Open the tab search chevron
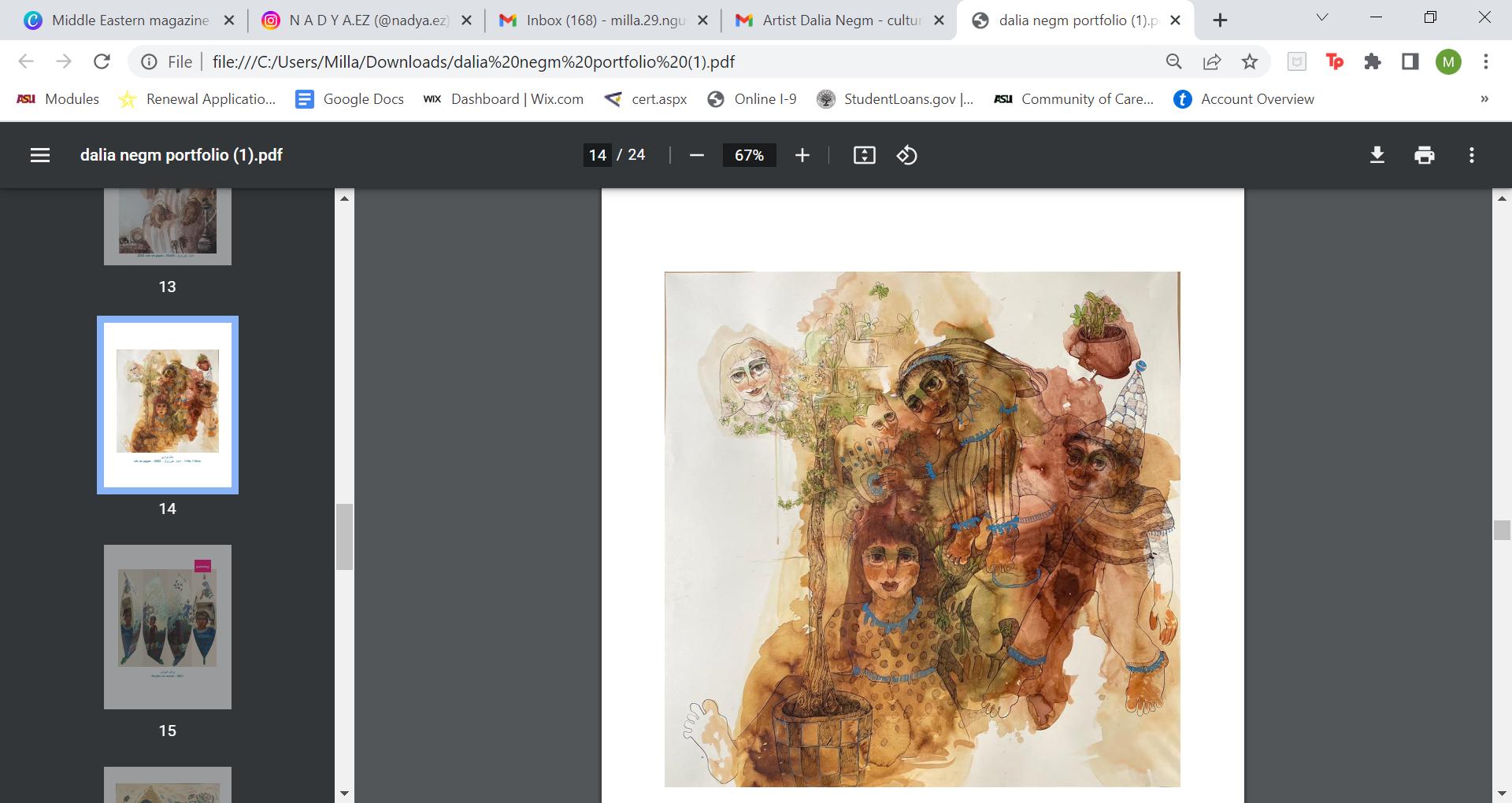Viewport: 1512px width, 803px height. 1322,17
